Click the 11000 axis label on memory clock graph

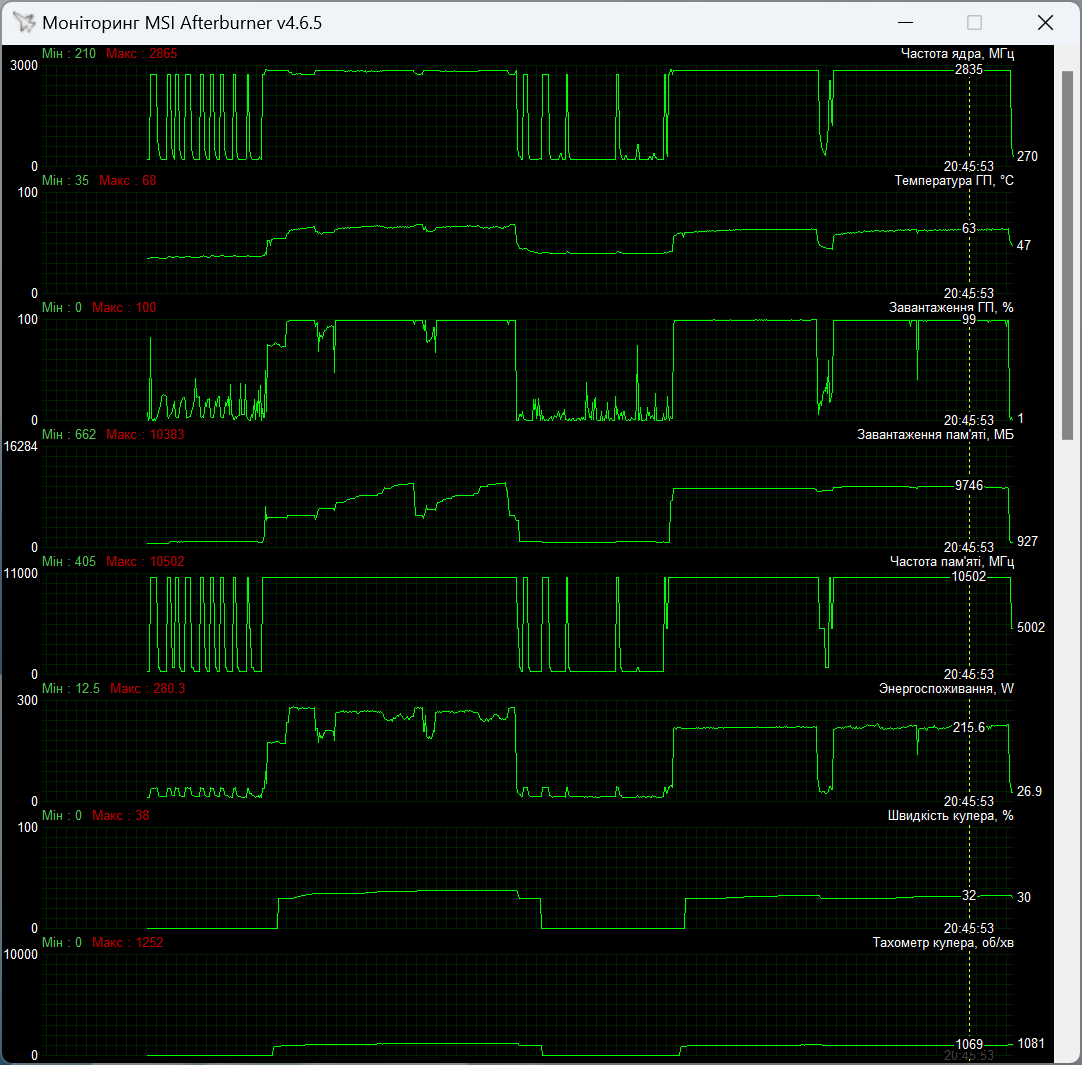coord(21,574)
